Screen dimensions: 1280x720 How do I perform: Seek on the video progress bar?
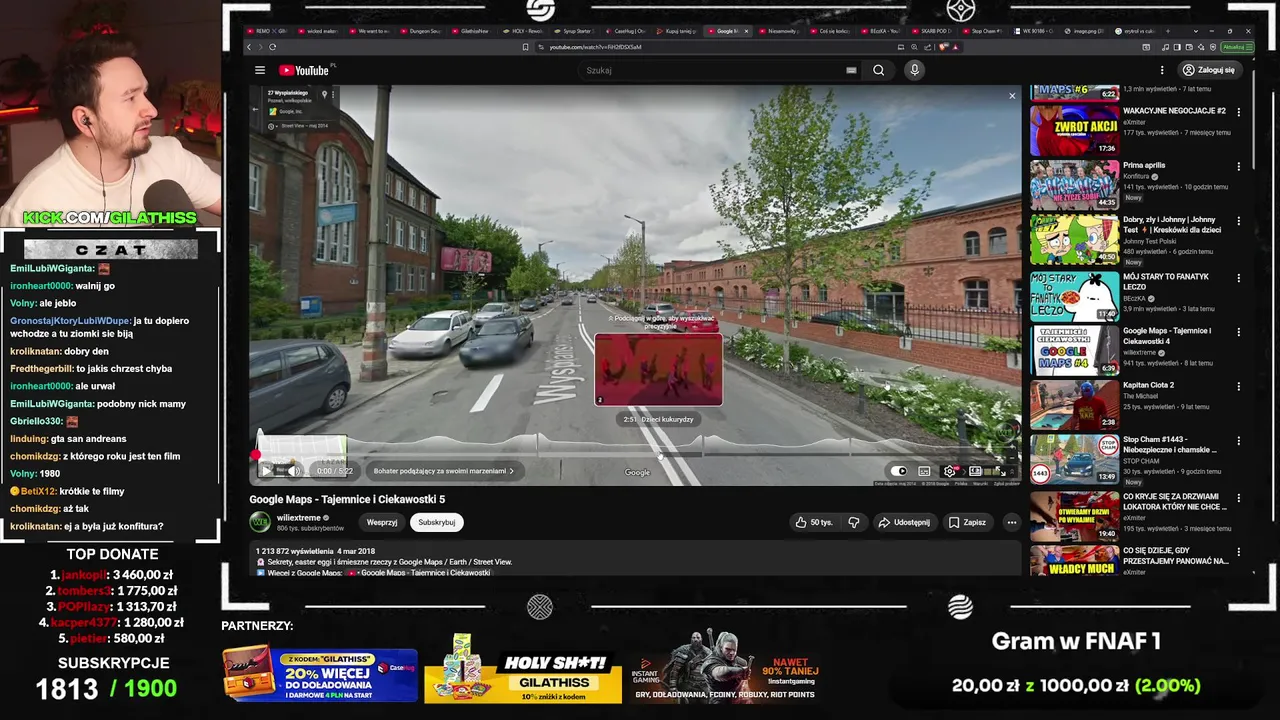(637, 455)
